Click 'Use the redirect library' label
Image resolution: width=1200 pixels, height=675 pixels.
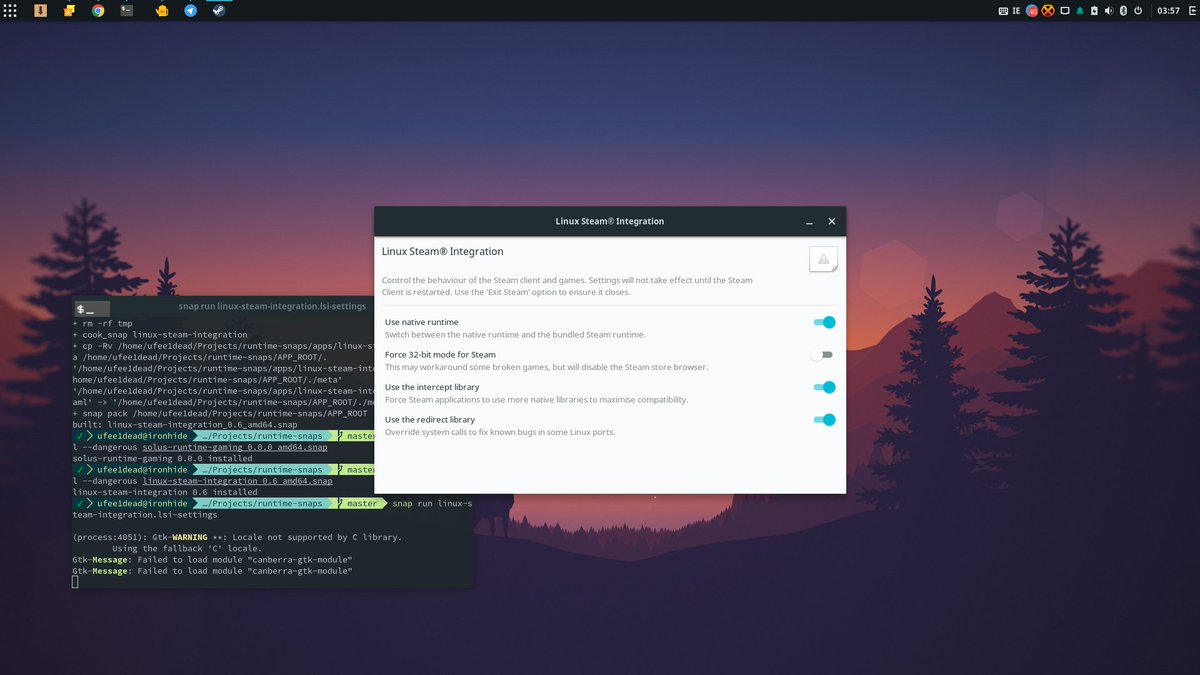tap(430, 420)
